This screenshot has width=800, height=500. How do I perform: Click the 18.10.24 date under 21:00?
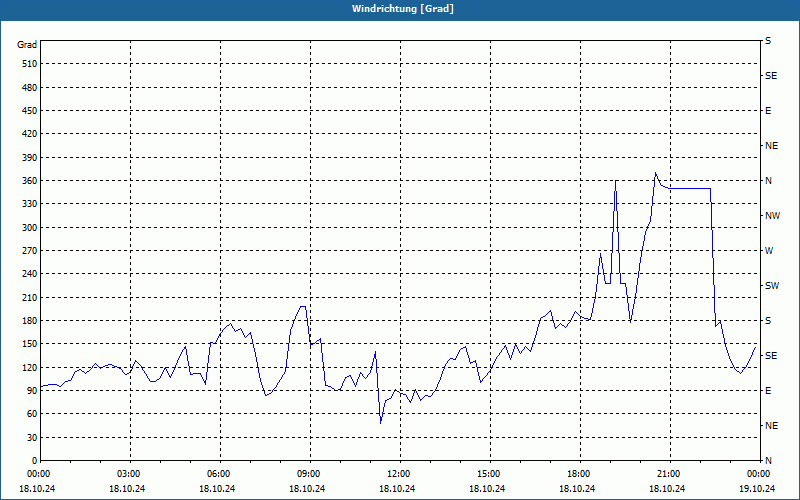pyautogui.click(x=667, y=488)
